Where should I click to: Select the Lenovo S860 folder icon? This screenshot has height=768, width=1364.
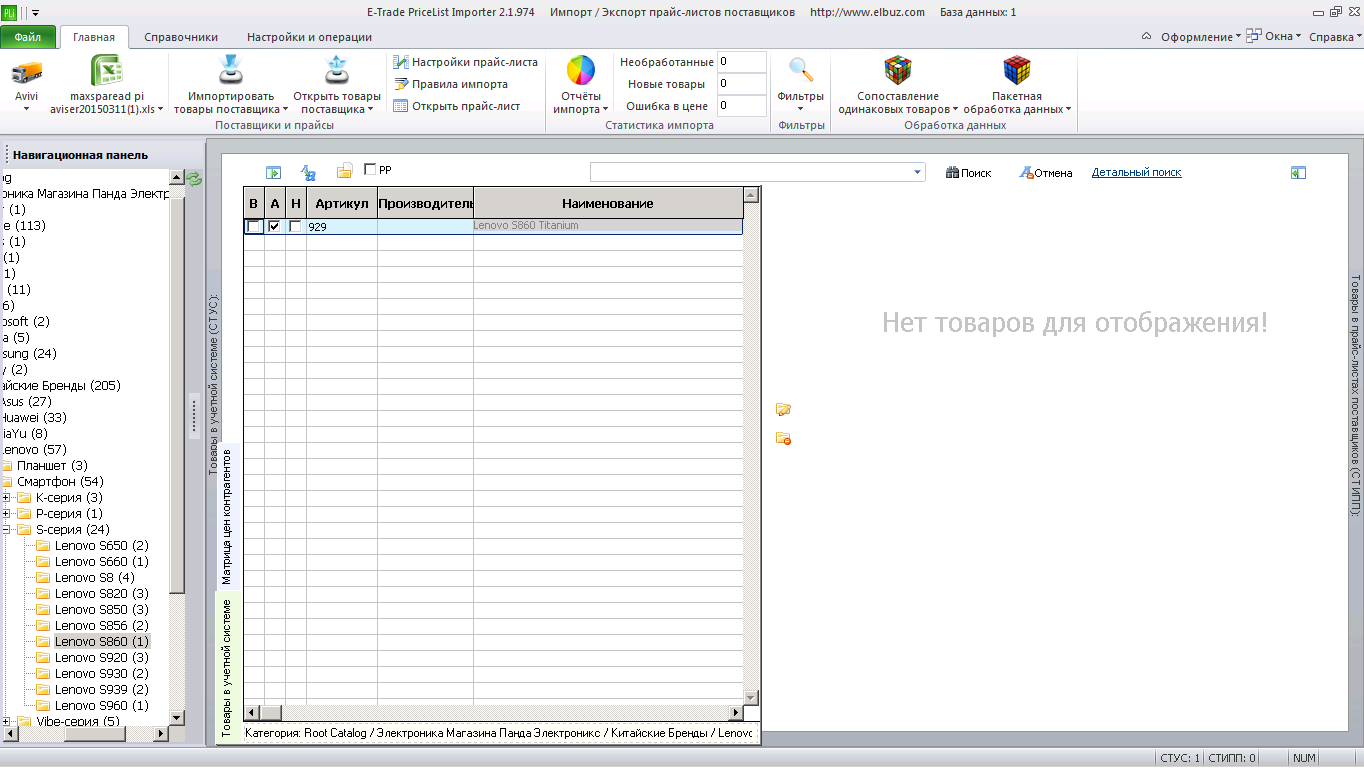43,641
